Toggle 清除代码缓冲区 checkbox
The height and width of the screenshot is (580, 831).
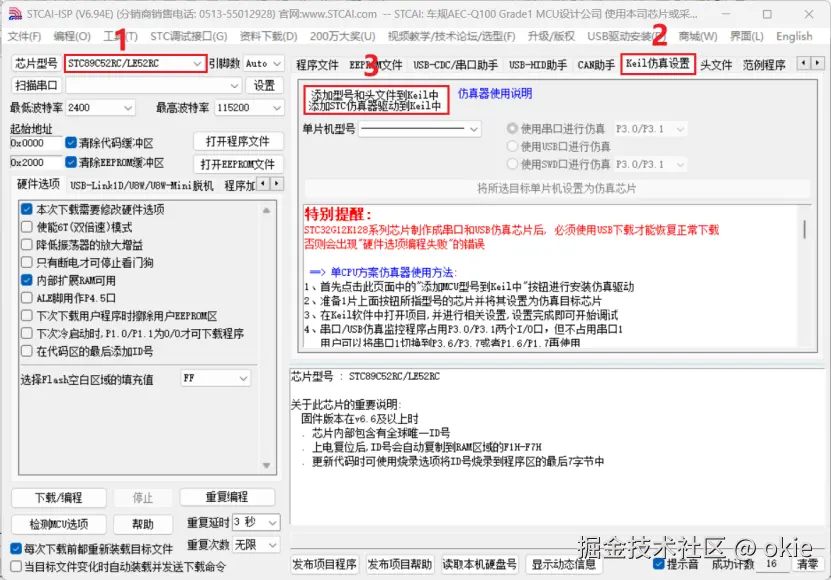coord(71,143)
